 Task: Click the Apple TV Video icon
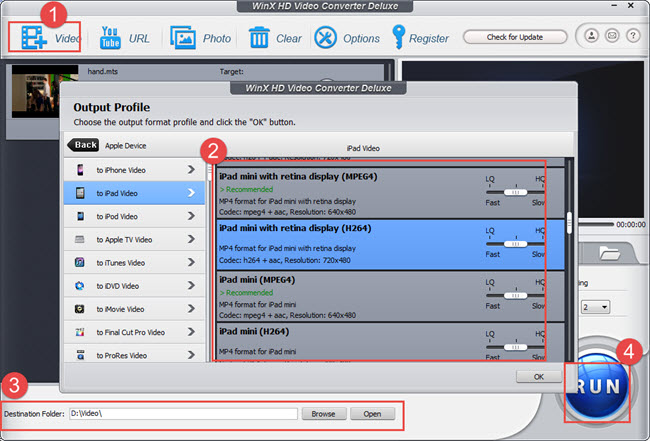[x=80, y=240]
